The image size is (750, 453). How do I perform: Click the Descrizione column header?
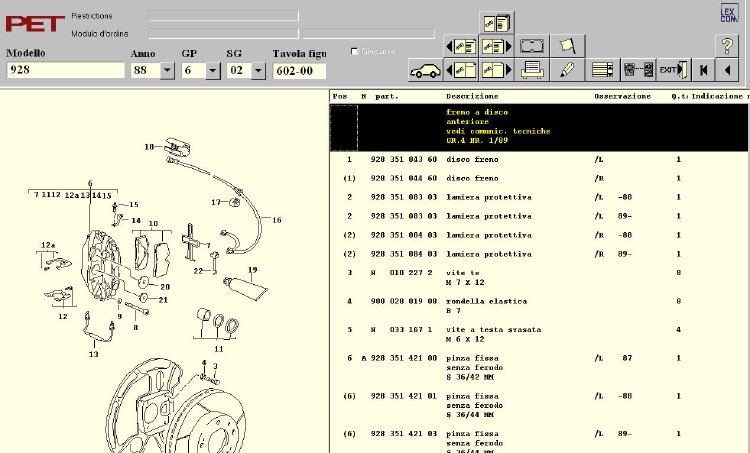tap(472, 96)
